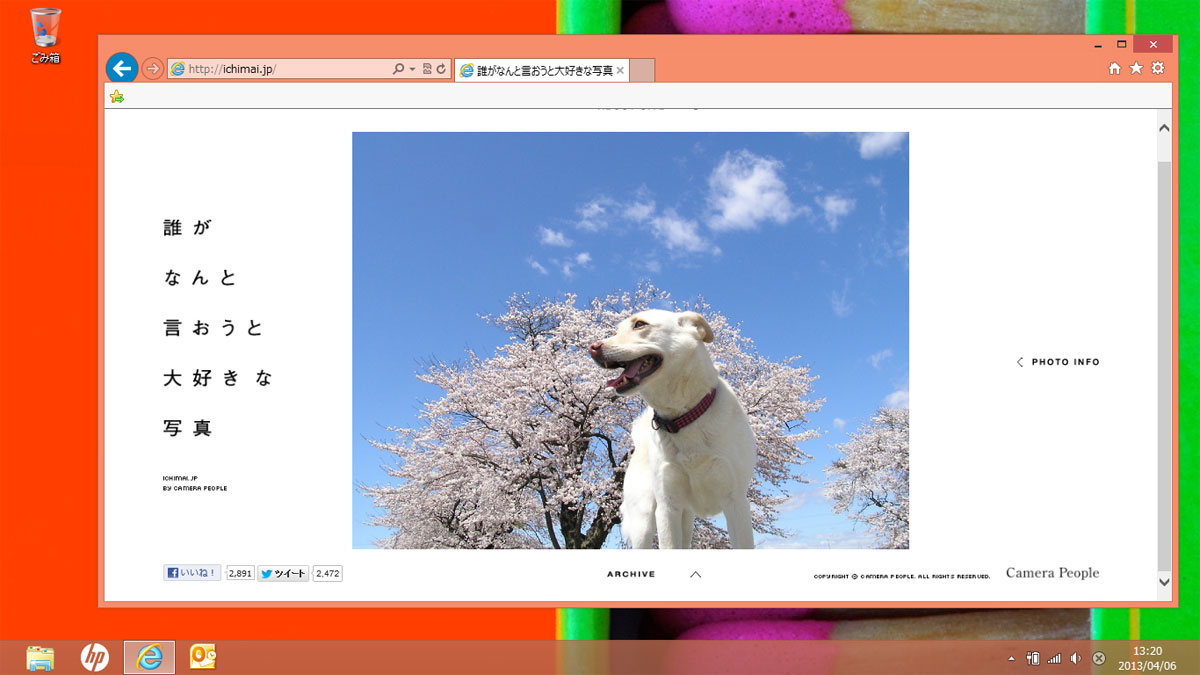Refresh the page with the reload icon
This screenshot has height=675, width=1200.
tap(441, 69)
